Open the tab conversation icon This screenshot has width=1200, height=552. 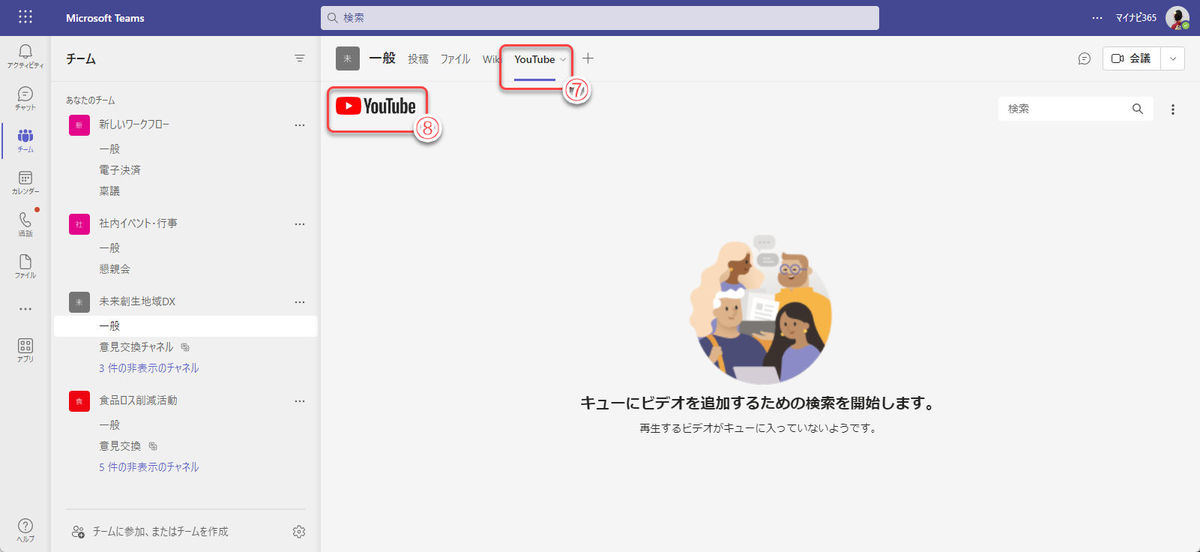click(x=1084, y=59)
